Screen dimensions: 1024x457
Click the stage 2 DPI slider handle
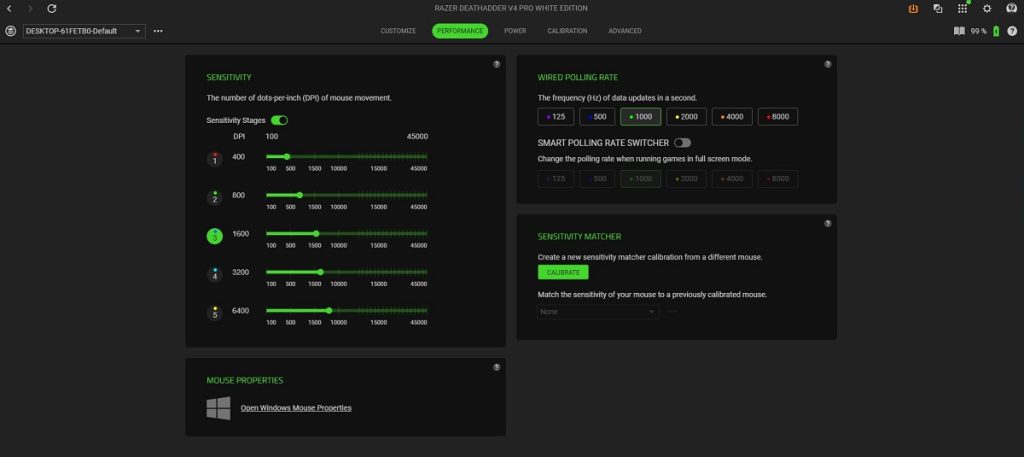coord(300,195)
